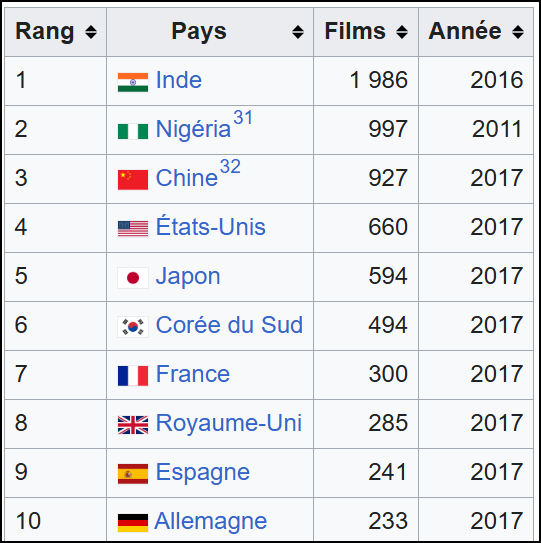Sort table by Films column arrows
The width and height of the screenshot is (541, 543).
402,32
